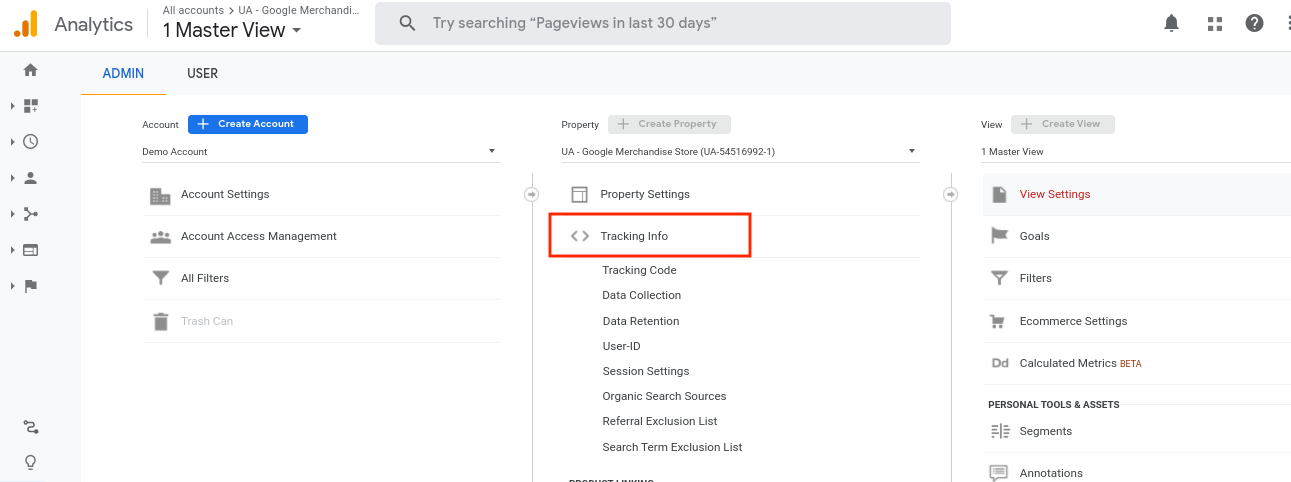
Task: Open Session Settings
Action: click(x=646, y=371)
